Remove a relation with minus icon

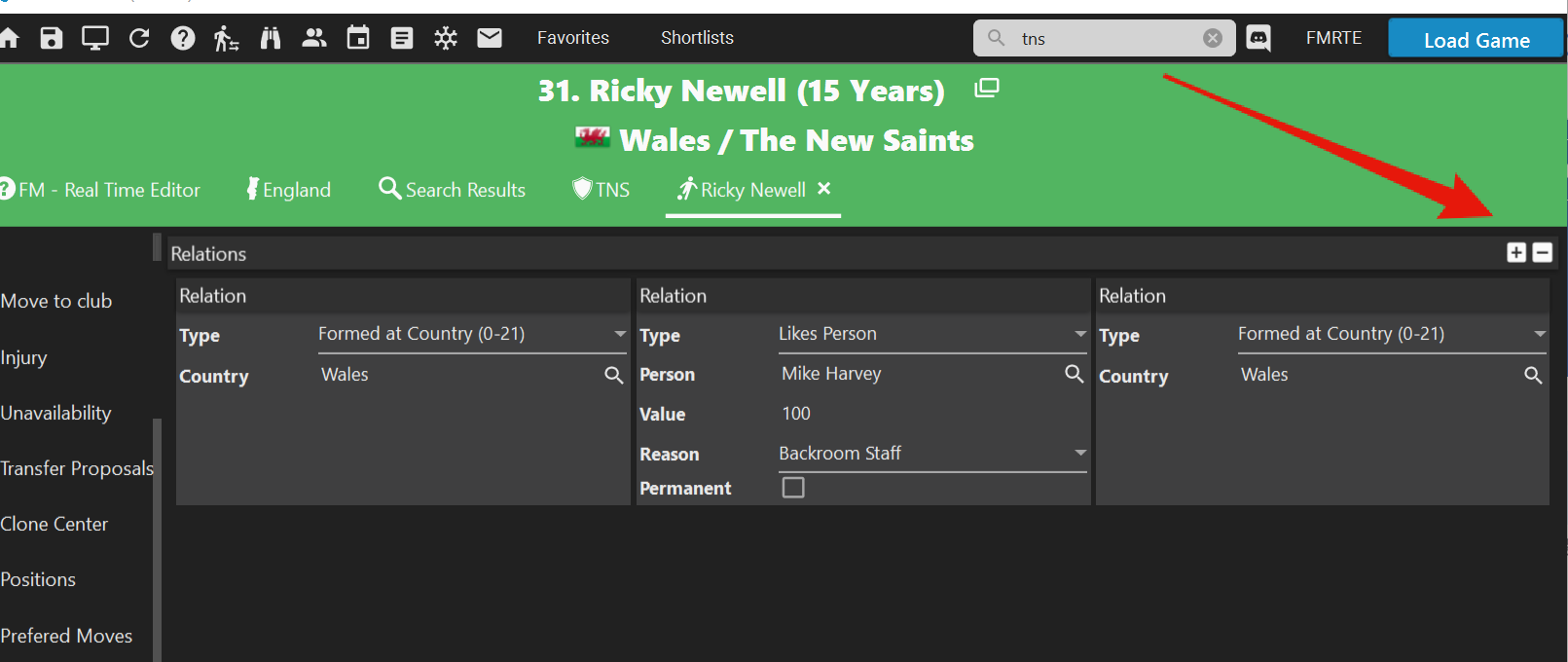tap(1542, 253)
